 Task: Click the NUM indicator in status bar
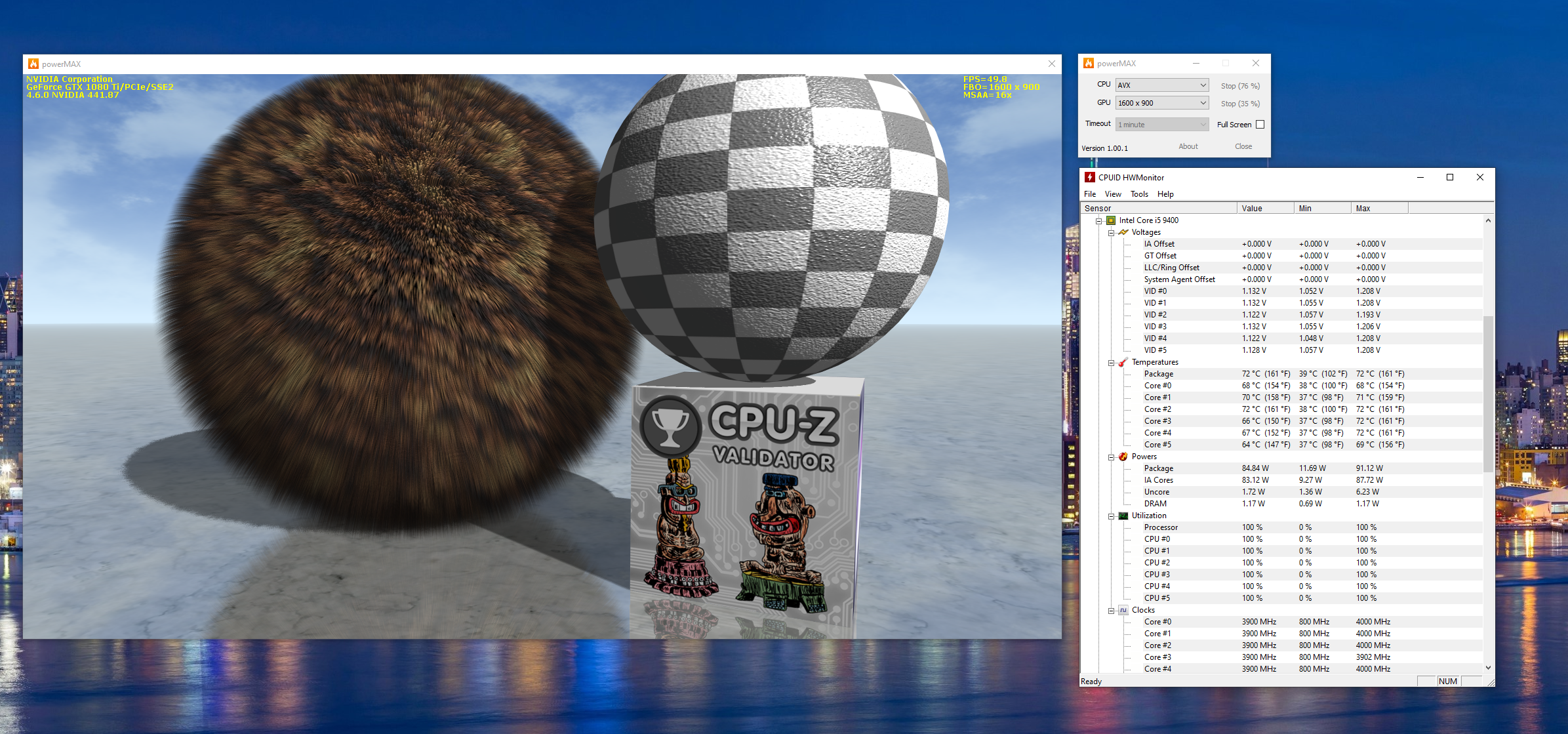1448,682
